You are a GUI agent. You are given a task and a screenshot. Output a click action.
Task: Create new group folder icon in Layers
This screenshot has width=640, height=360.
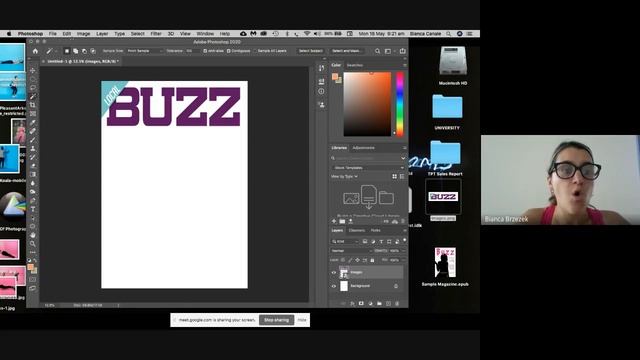click(x=379, y=304)
